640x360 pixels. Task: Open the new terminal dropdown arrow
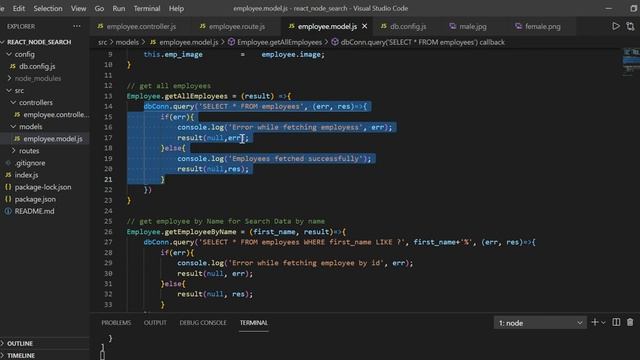click(603, 323)
